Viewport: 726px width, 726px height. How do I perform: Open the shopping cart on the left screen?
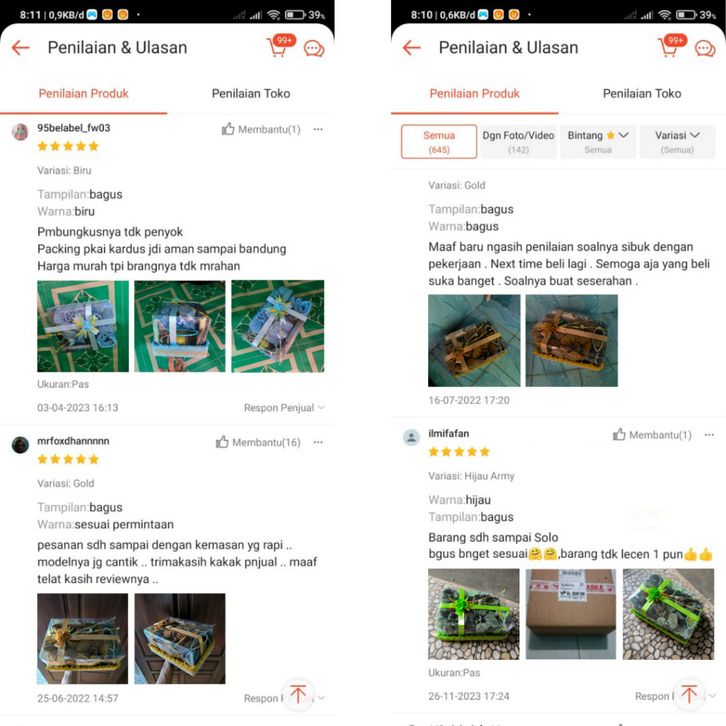pos(280,46)
